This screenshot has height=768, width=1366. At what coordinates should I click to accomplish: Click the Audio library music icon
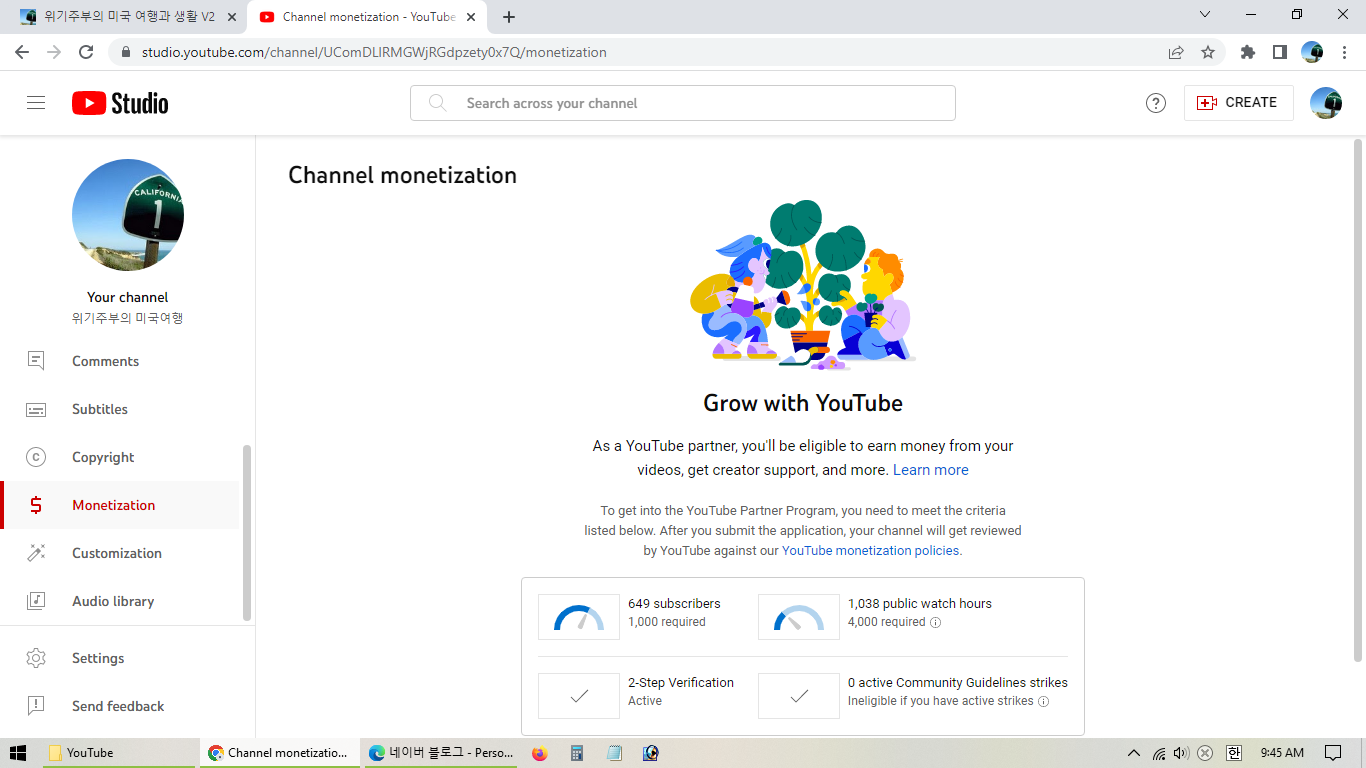point(36,601)
